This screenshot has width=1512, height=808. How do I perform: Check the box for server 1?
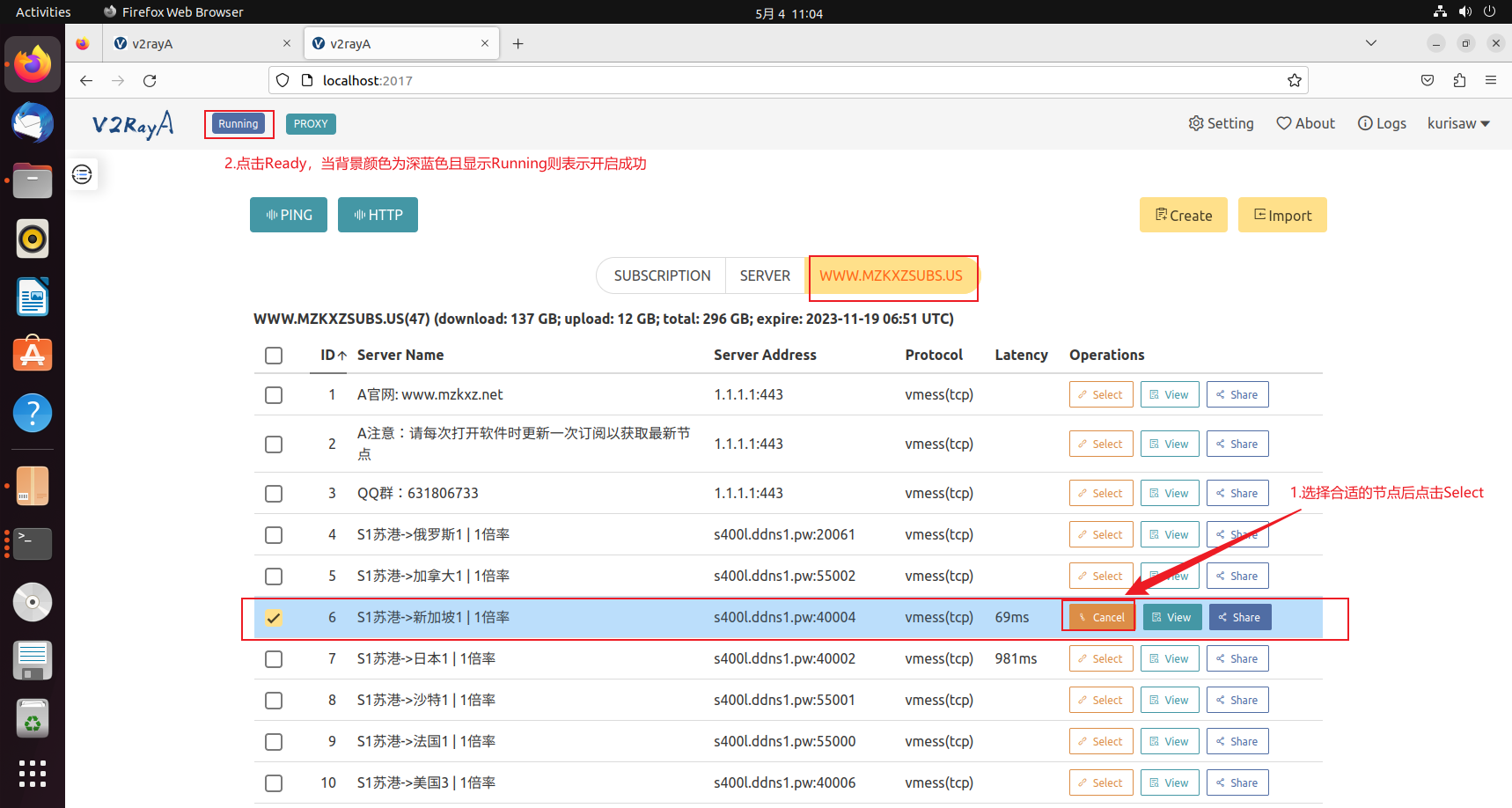tap(274, 395)
